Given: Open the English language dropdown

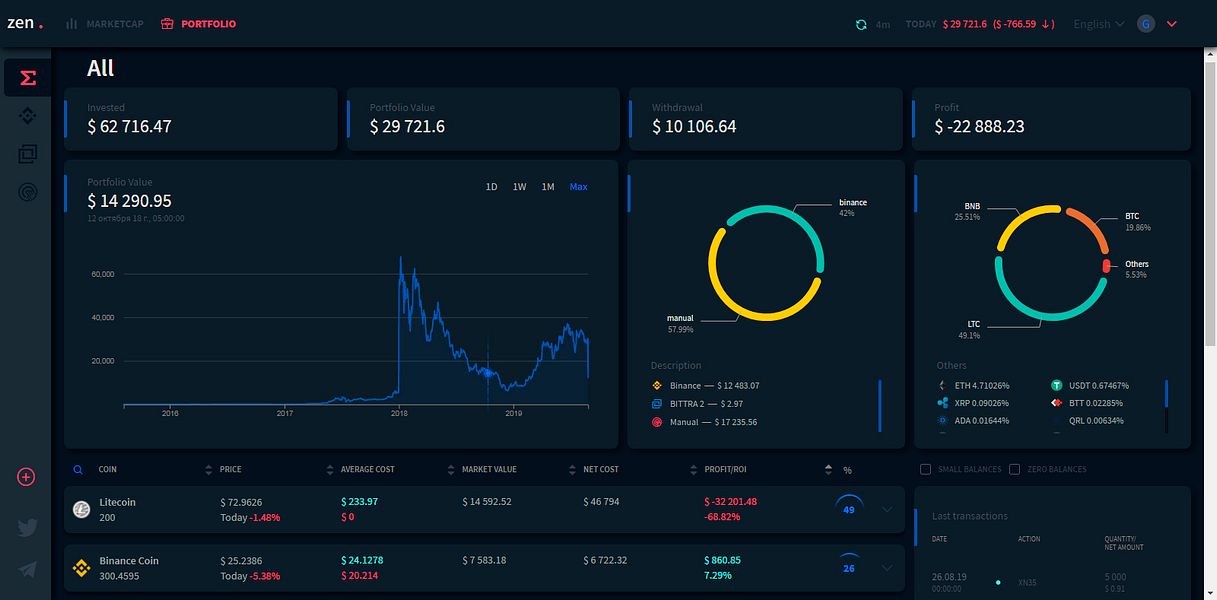Looking at the screenshot, I should (x=1098, y=24).
